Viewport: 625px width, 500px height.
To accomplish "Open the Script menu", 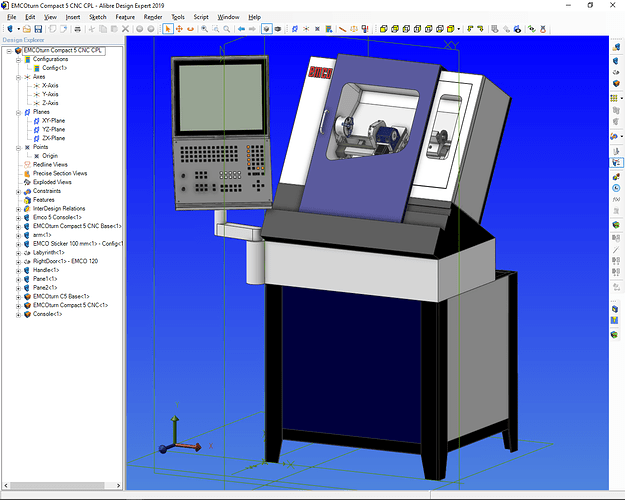I will [201, 17].
